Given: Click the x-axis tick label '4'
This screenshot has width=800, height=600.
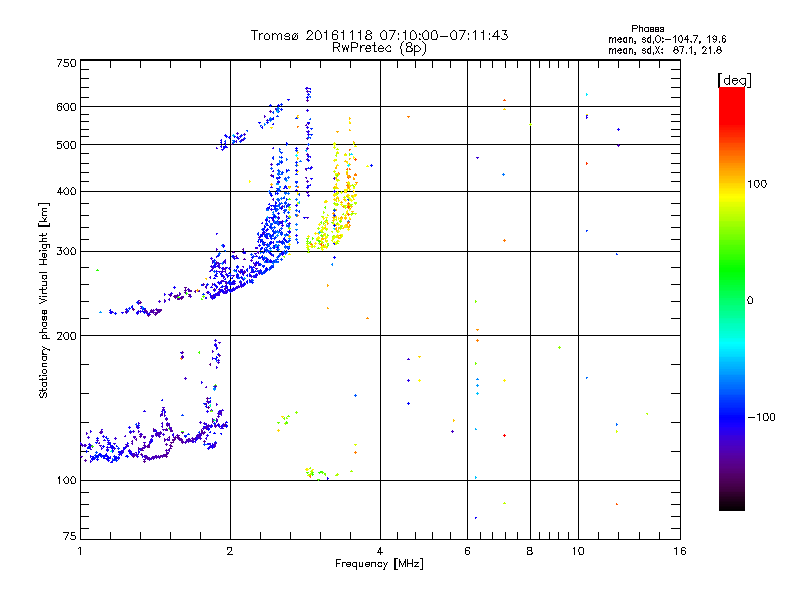Looking at the screenshot, I should tap(380, 551).
